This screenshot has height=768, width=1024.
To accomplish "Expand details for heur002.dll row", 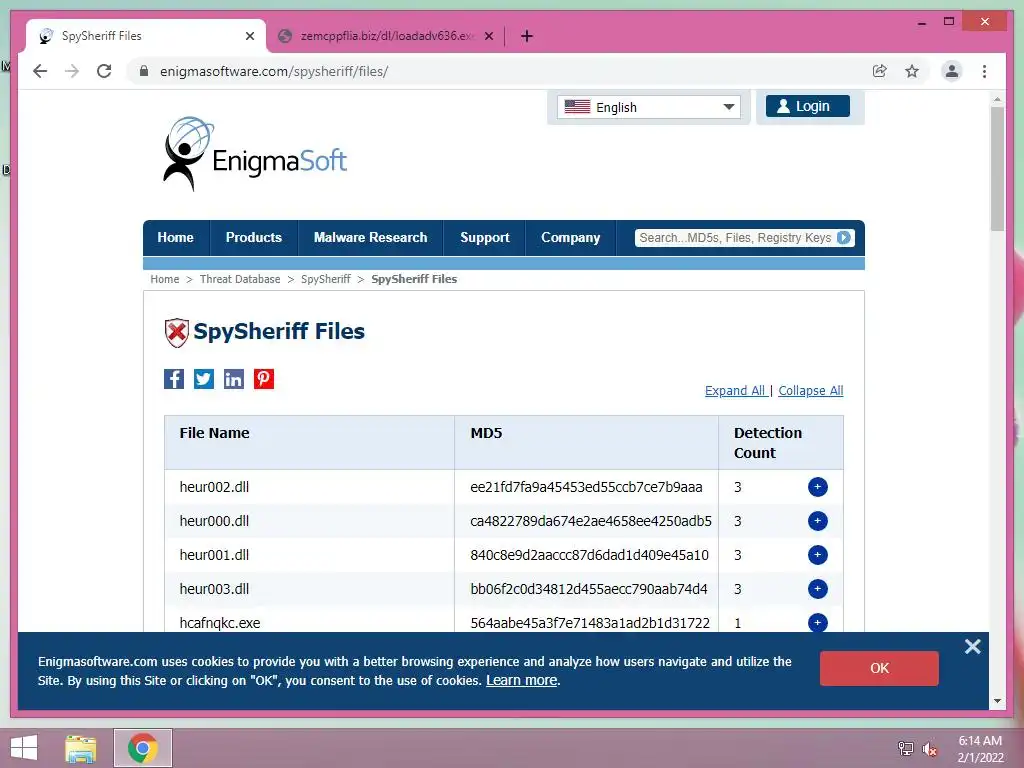I will tap(818, 487).
